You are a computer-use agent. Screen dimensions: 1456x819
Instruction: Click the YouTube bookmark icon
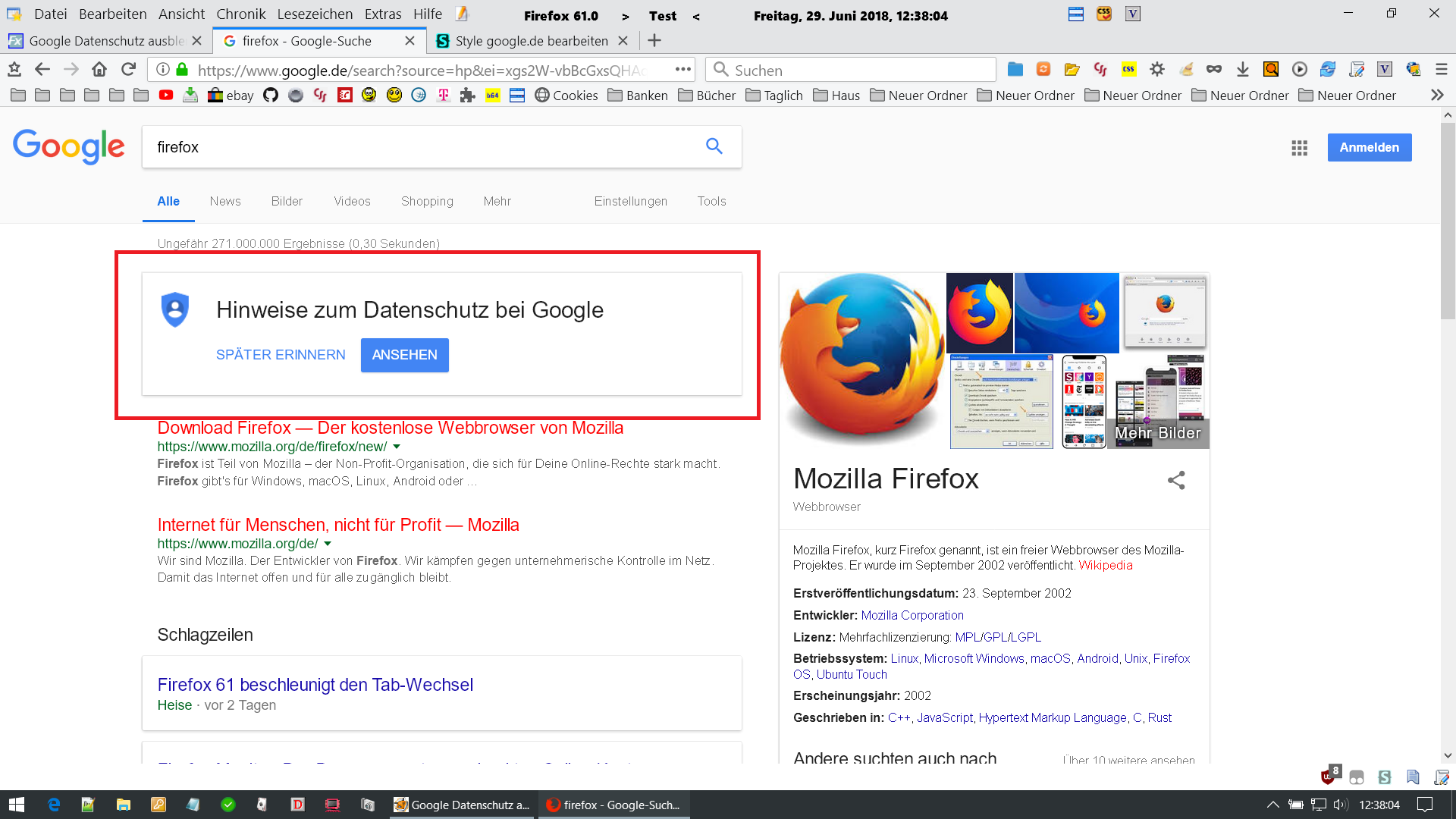pos(166,96)
